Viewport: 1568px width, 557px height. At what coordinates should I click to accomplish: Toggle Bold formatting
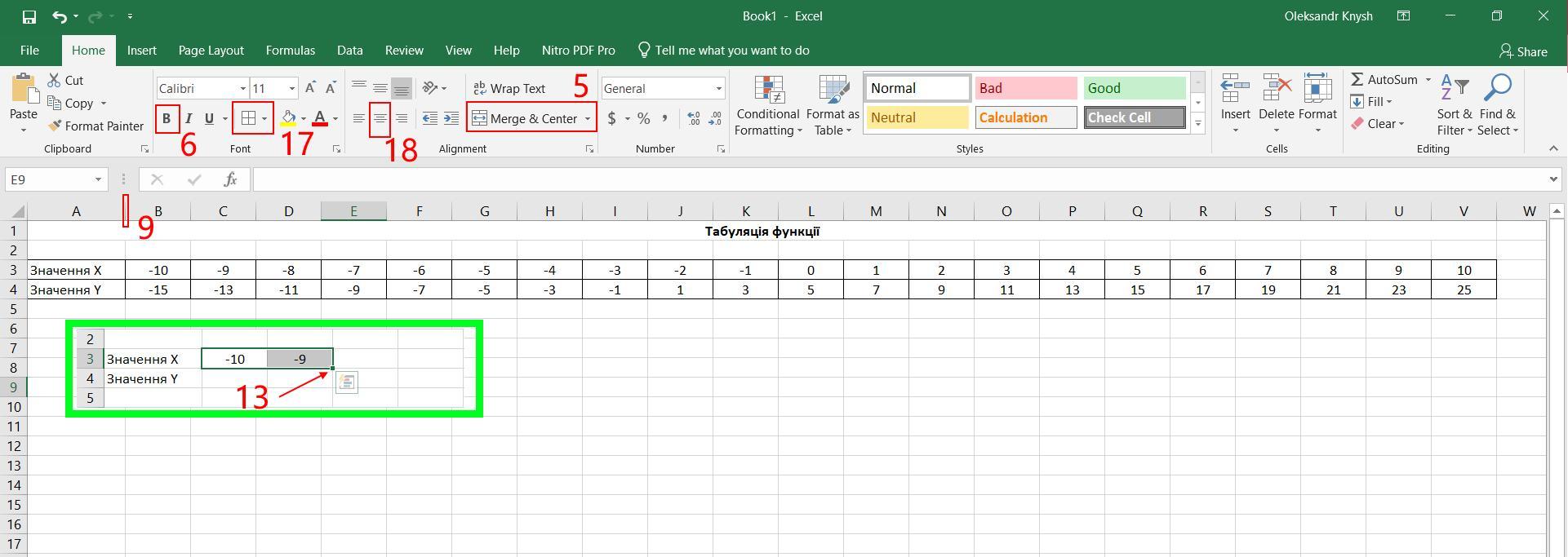[x=167, y=118]
